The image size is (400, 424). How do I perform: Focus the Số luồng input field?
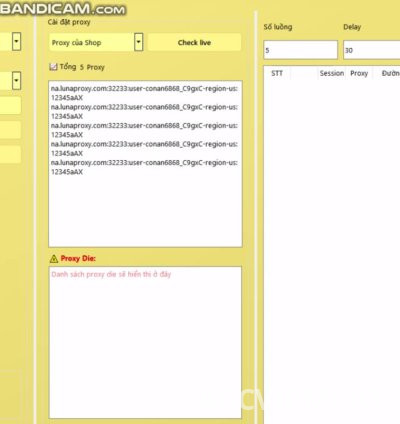pyautogui.click(x=301, y=50)
